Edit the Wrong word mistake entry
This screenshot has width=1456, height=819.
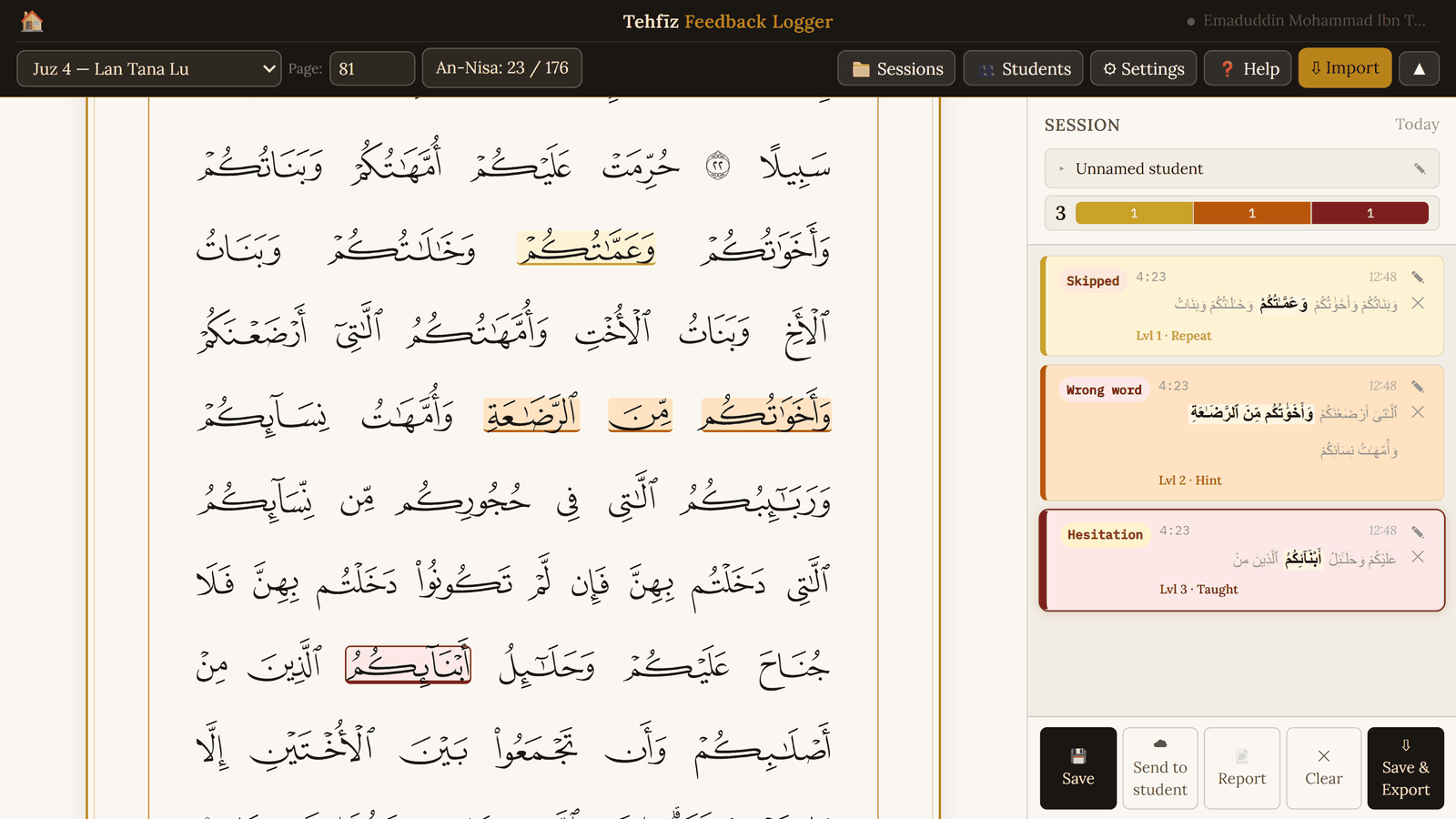tap(1418, 387)
